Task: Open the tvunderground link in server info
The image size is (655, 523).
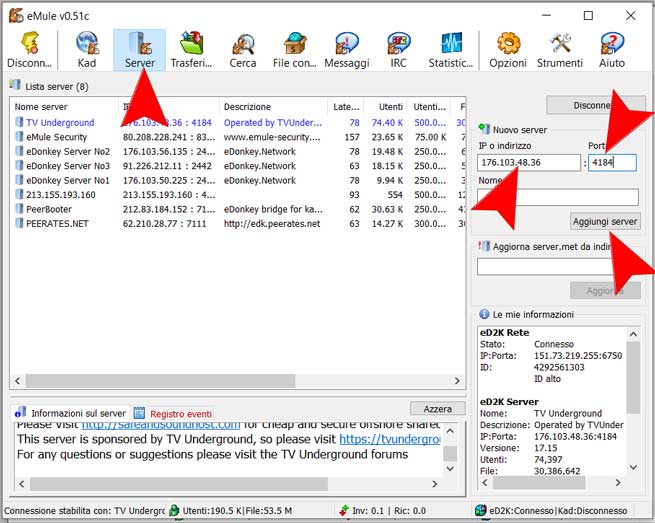Action: (390, 439)
